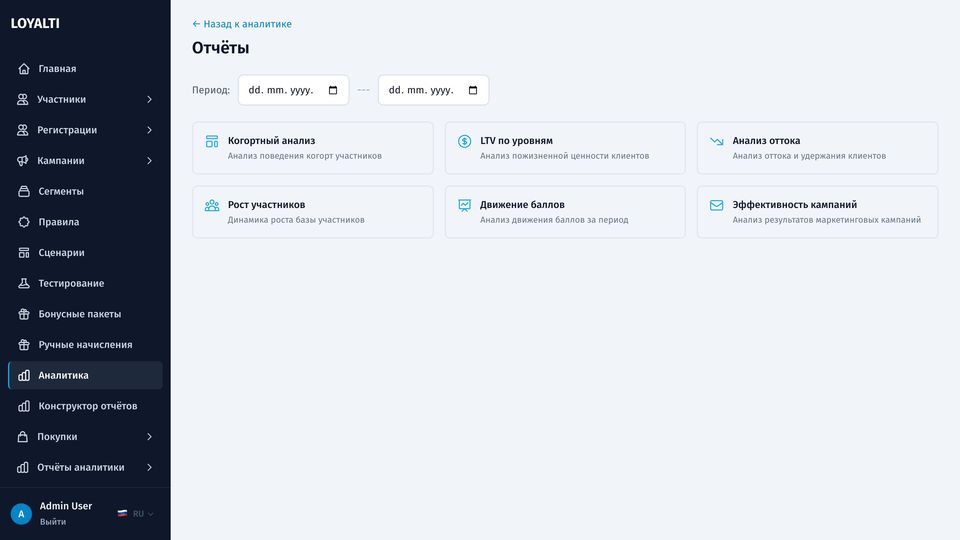Viewport: 960px width, 540px height.
Task: Click the Russian flag icon
Action: pos(122,514)
